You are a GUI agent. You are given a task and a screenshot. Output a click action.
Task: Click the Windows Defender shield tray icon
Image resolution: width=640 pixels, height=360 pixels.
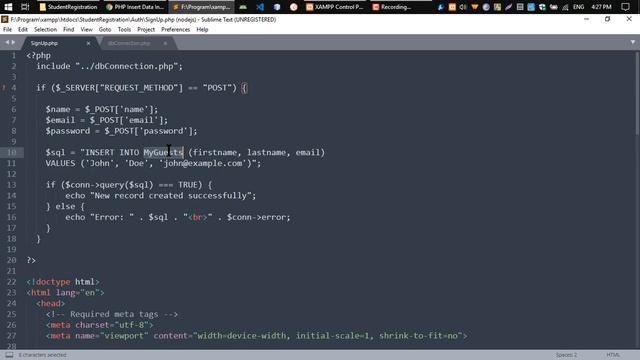[x=542, y=7]
